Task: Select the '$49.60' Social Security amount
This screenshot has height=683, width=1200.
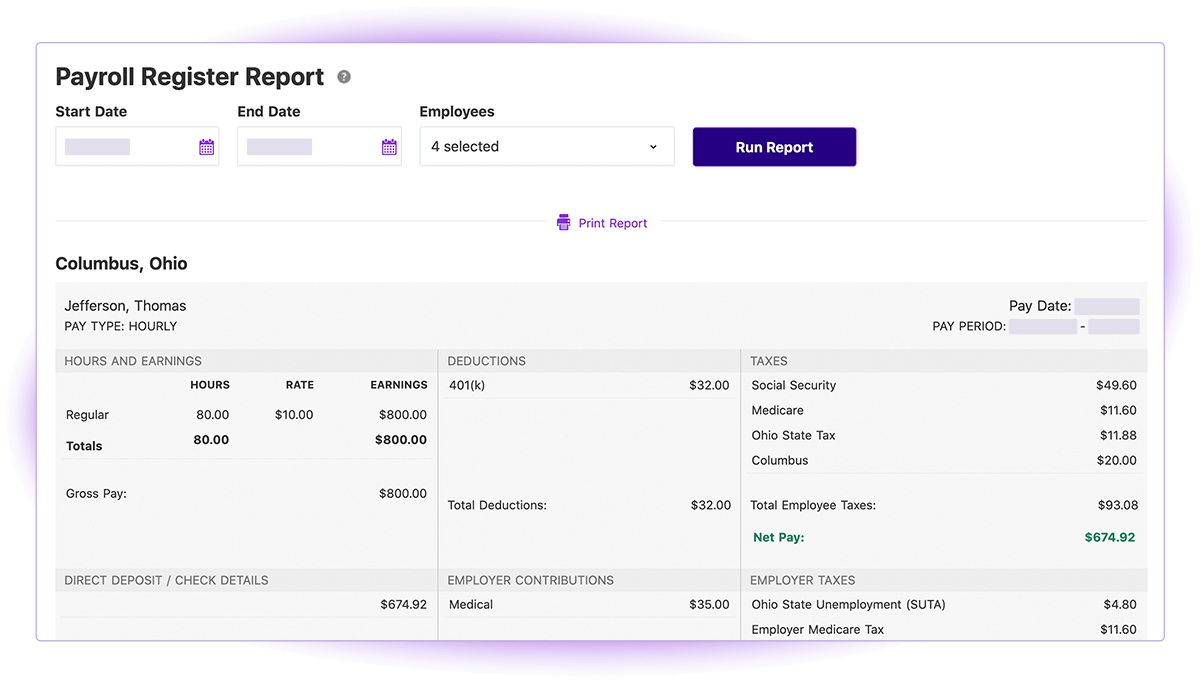Action: click(x=1116, y=385)
